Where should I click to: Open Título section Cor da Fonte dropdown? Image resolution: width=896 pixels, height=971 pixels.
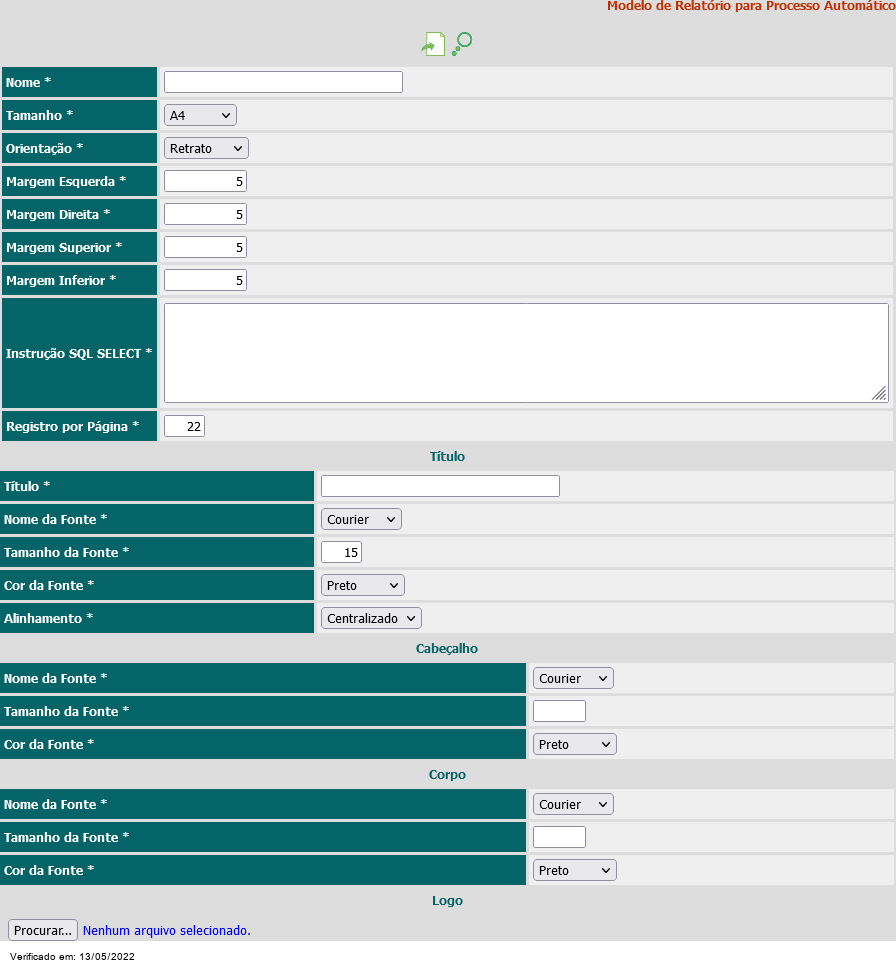(363, 585)
